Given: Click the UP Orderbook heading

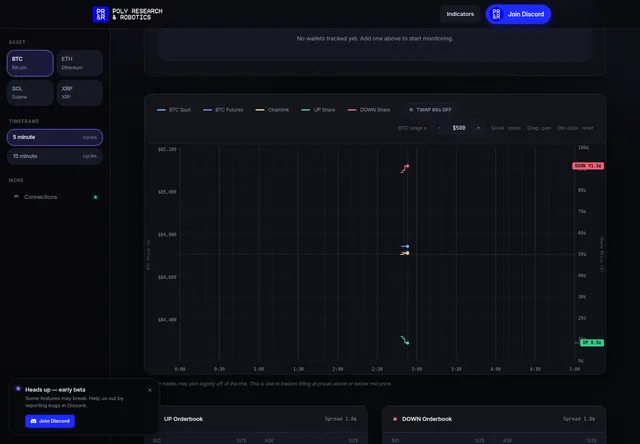Looking at the screenshot, I should click(x=183, y=419).
